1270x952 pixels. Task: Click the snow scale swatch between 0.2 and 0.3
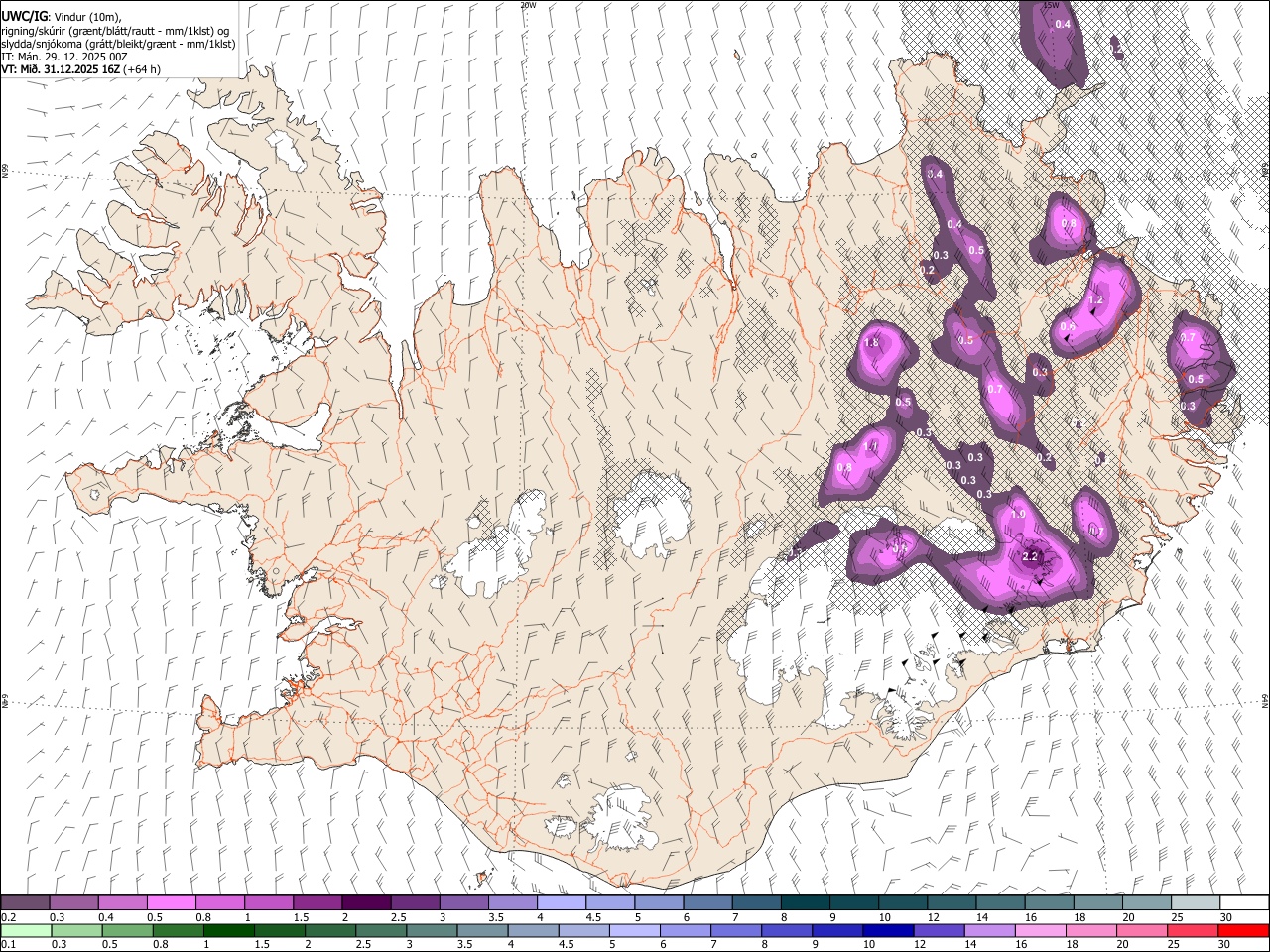pyautogui.click(x=25, y=902)
